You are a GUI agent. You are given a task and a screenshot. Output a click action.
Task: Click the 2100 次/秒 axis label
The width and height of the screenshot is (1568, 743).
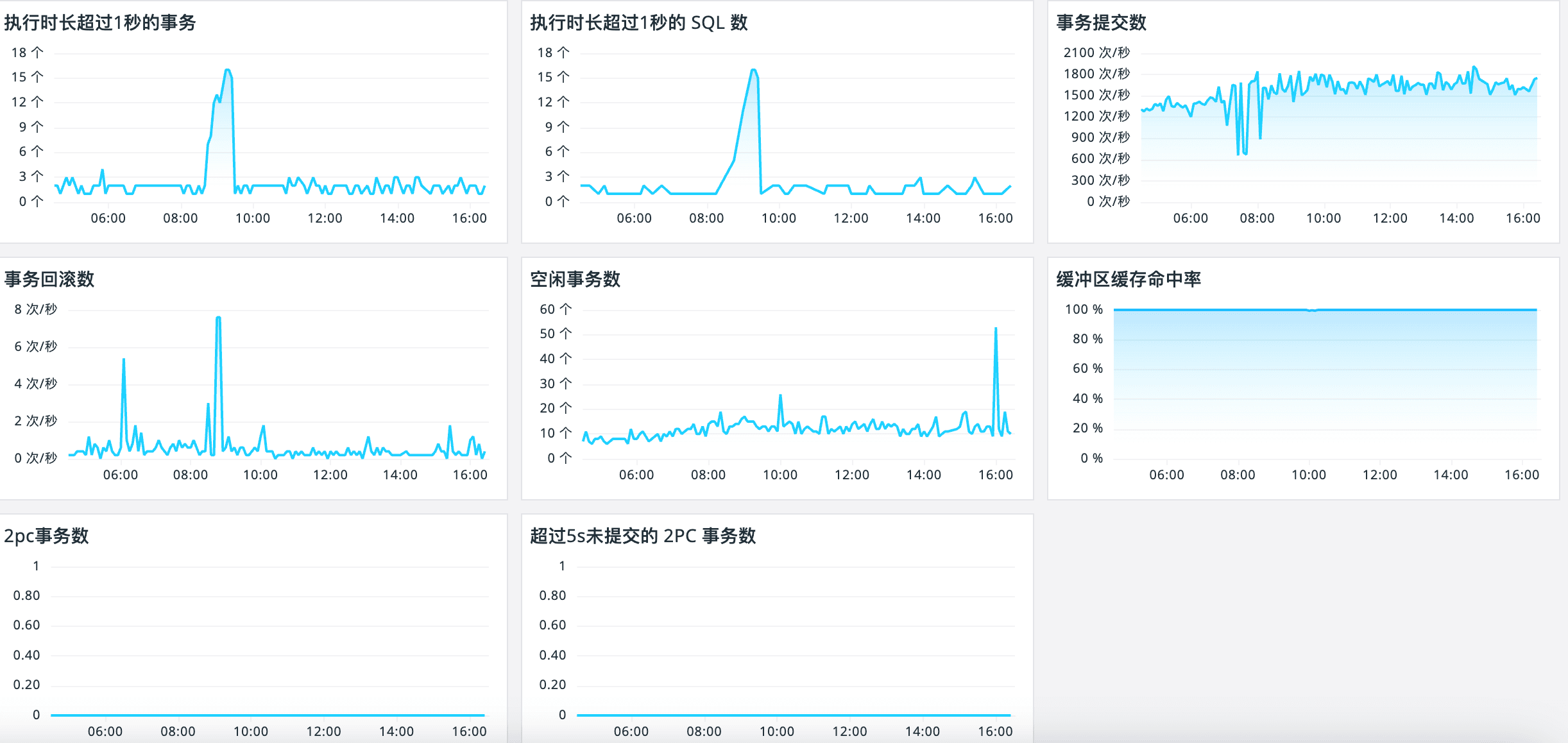1096,53
